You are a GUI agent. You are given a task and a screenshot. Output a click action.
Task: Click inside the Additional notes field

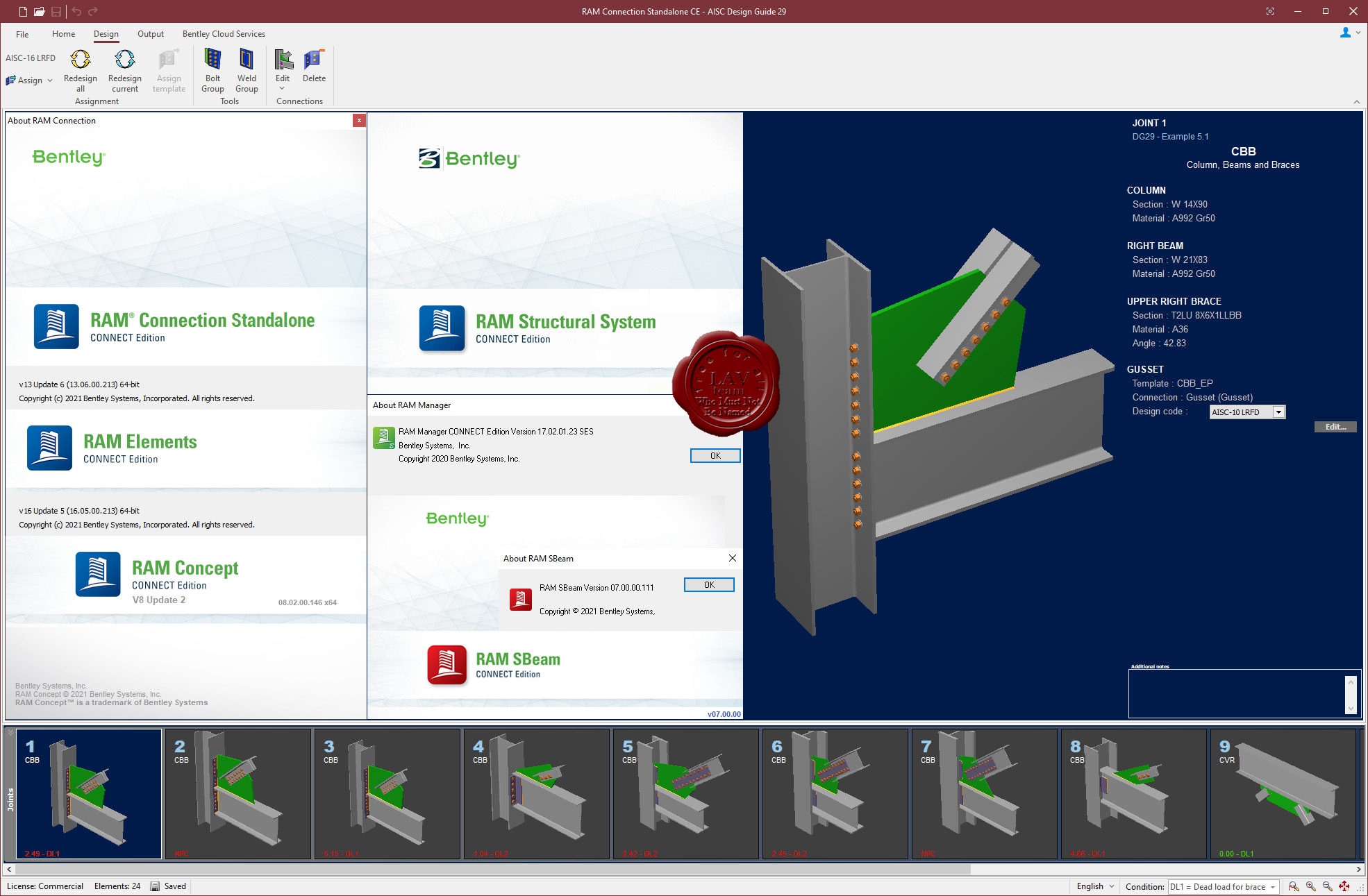tap(1237, 693)
